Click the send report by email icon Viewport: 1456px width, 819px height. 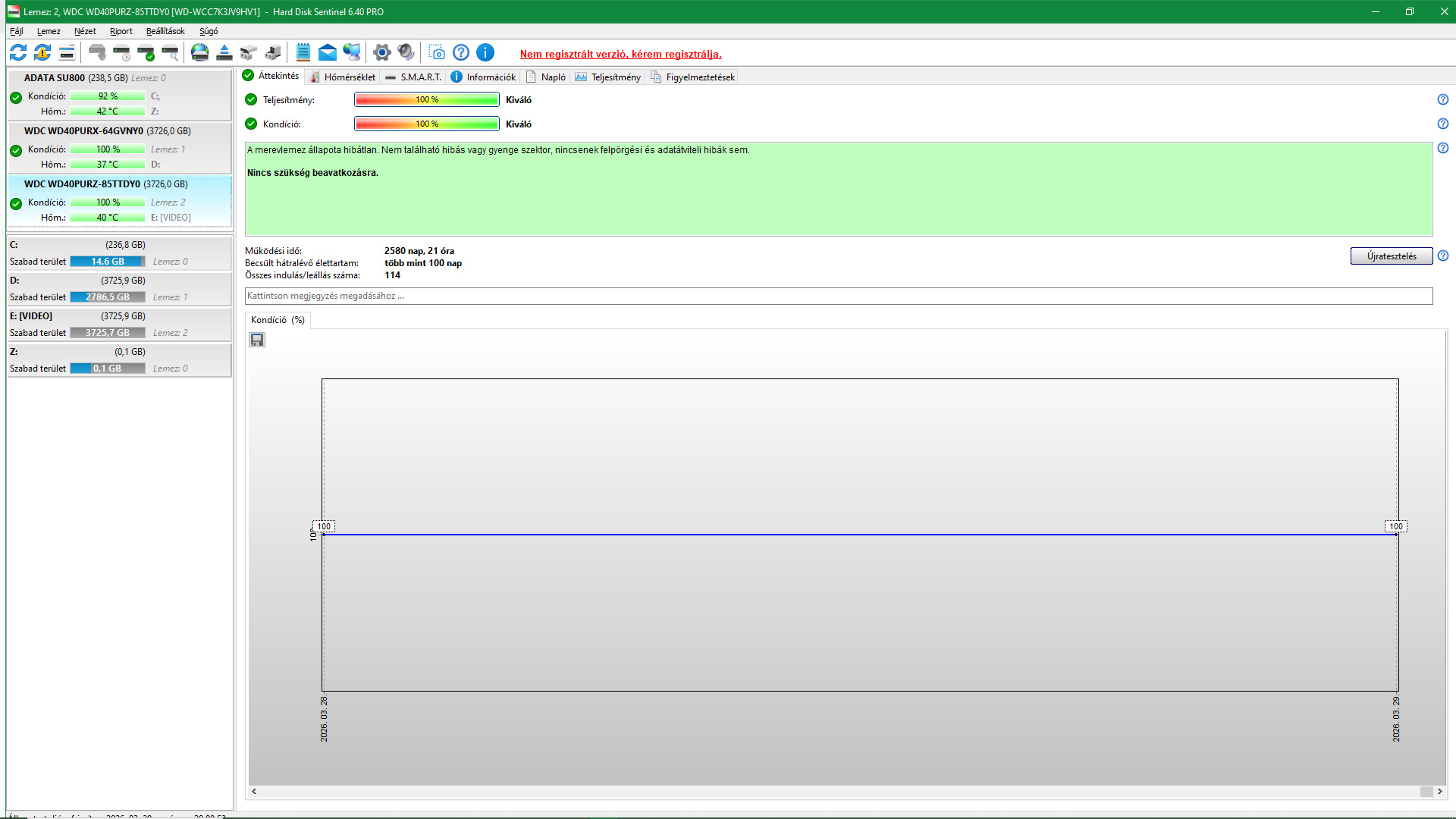[x=327, y=52]
